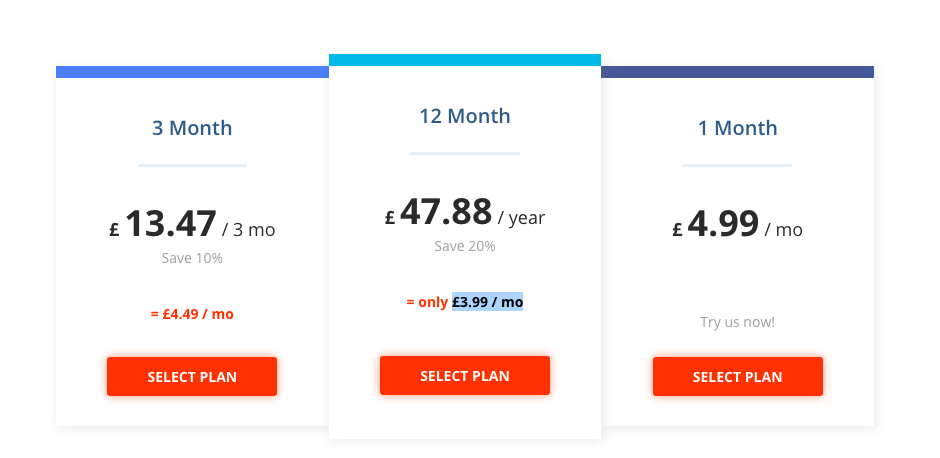Click the £13.47 price text
Viewport: 940px width, 458px height.
(x=162, y=224)
